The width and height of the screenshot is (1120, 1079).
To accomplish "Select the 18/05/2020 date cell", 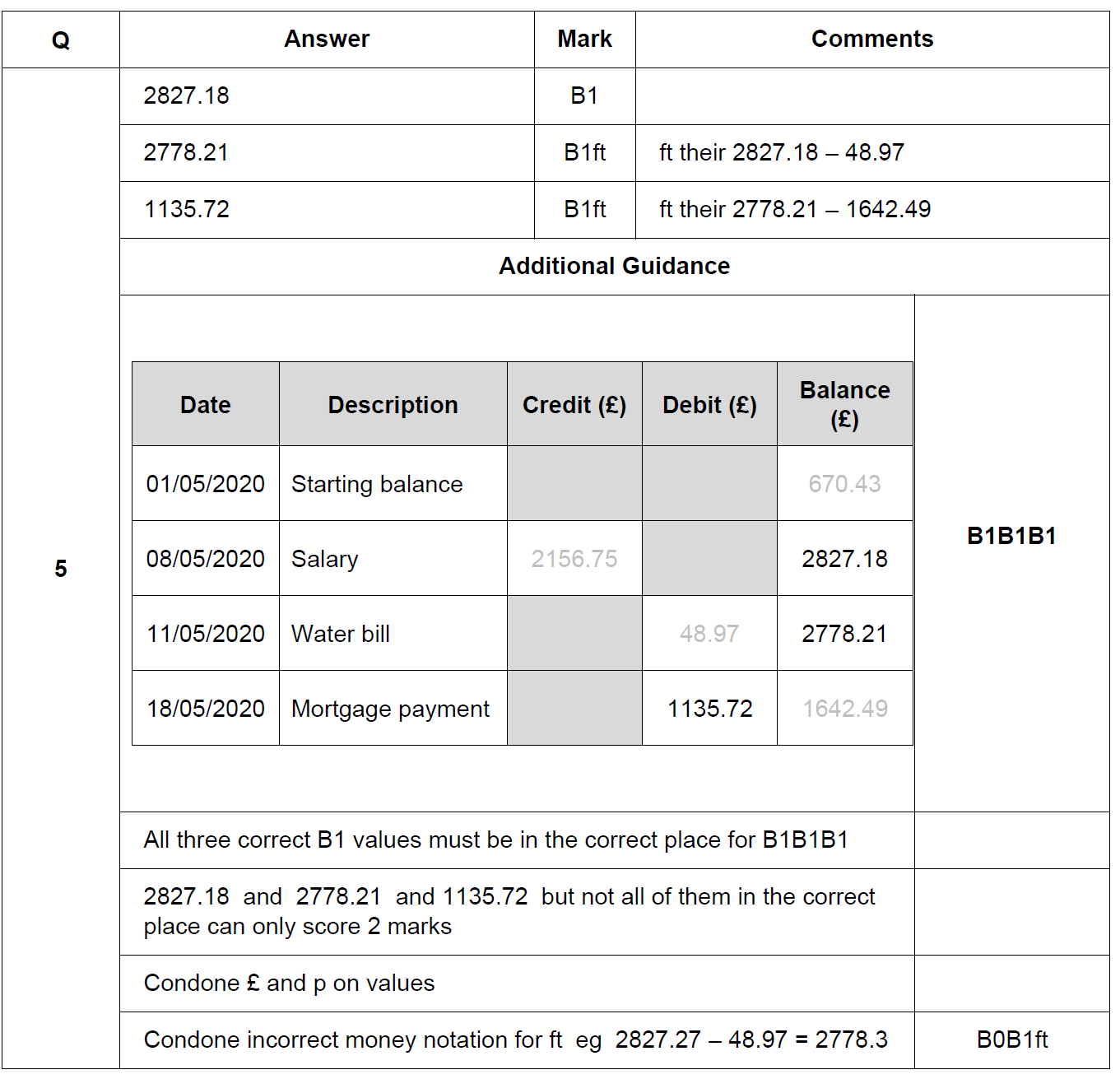I will point(206,709).
